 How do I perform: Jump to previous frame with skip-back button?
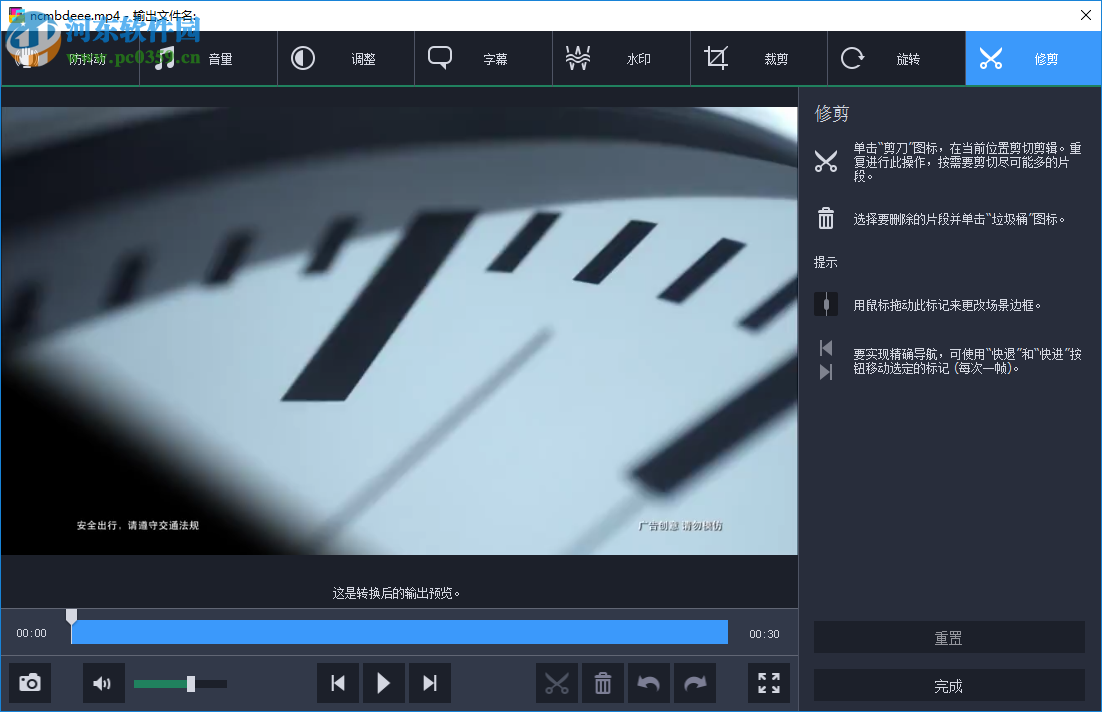point(337,682)
